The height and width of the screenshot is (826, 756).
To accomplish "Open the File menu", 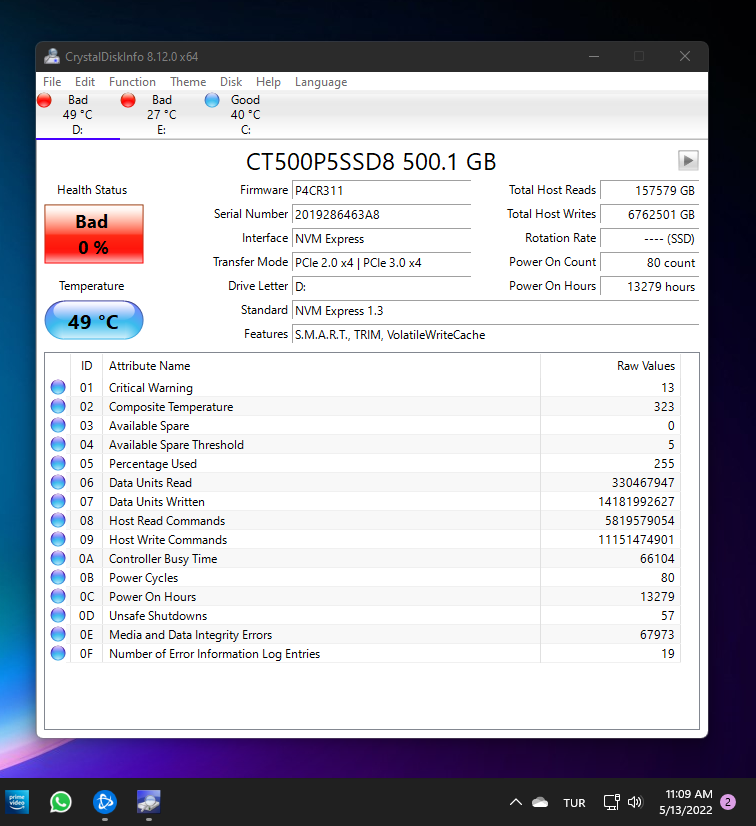I will [x=52, y=82].
